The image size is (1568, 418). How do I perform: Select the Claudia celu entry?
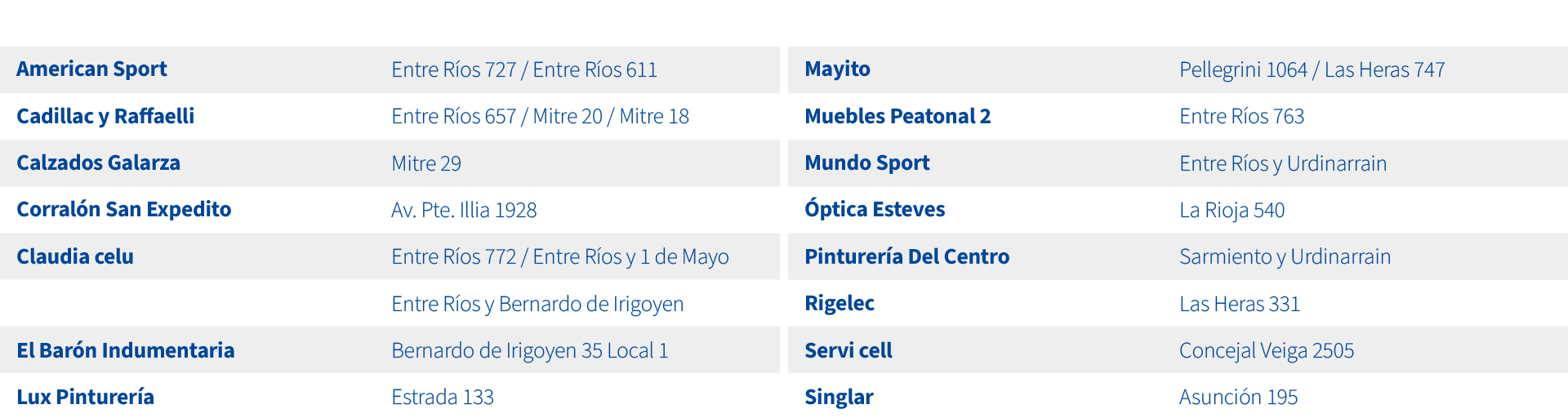[75, 256]
